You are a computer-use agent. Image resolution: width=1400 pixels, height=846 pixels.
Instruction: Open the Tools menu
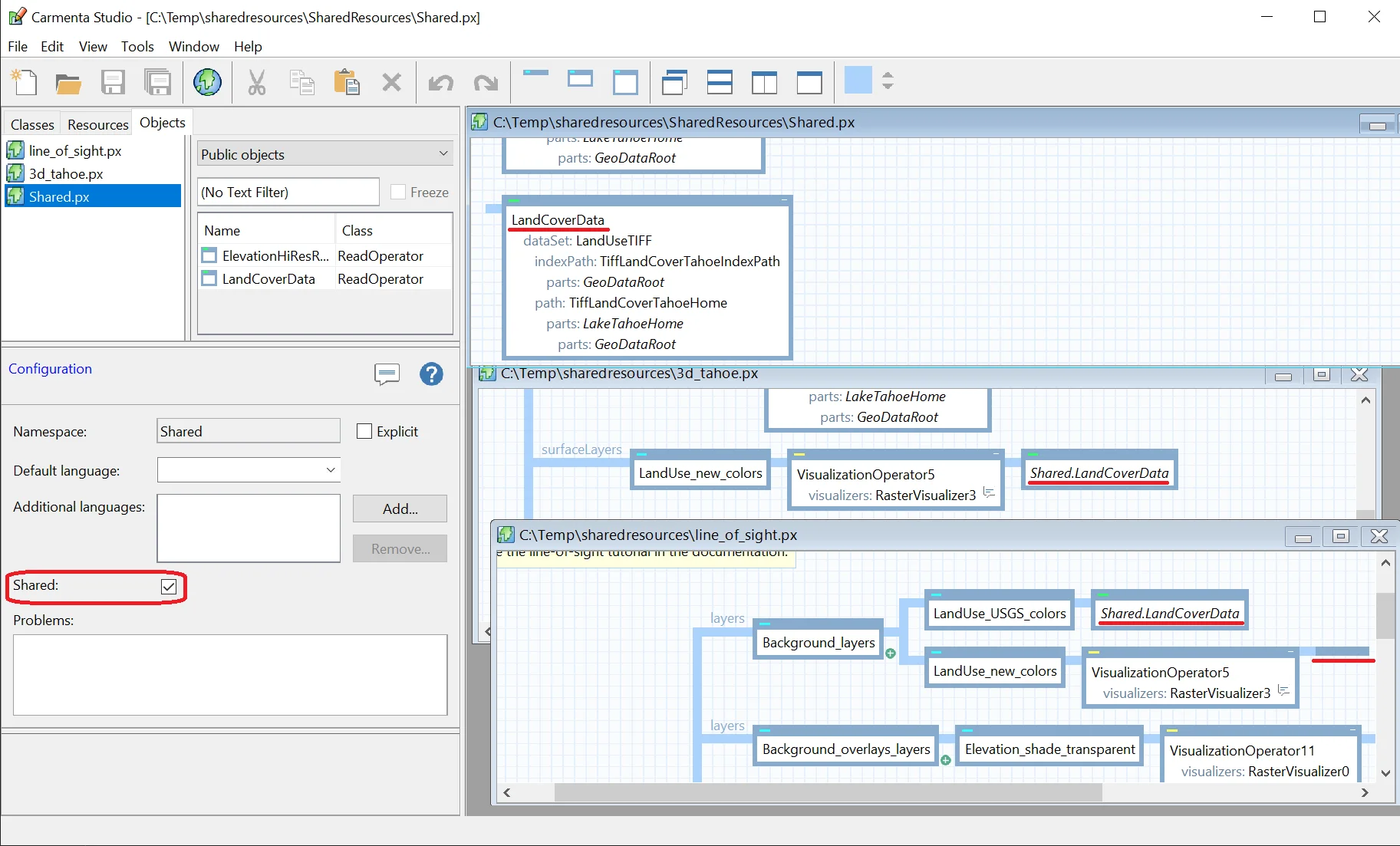(x=137, y=47)
